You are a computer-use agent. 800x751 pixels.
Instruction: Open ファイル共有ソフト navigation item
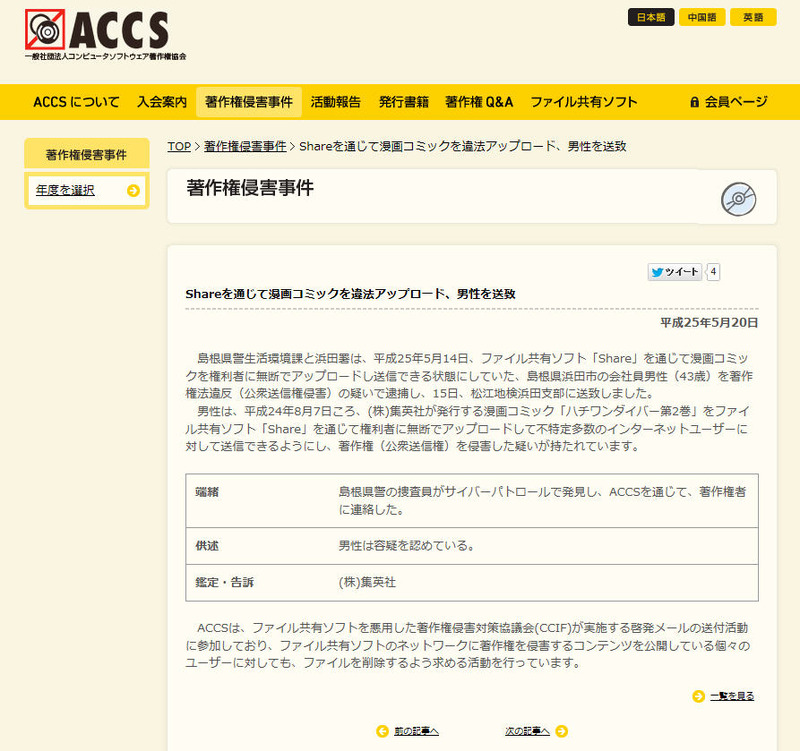coord(584,102)
